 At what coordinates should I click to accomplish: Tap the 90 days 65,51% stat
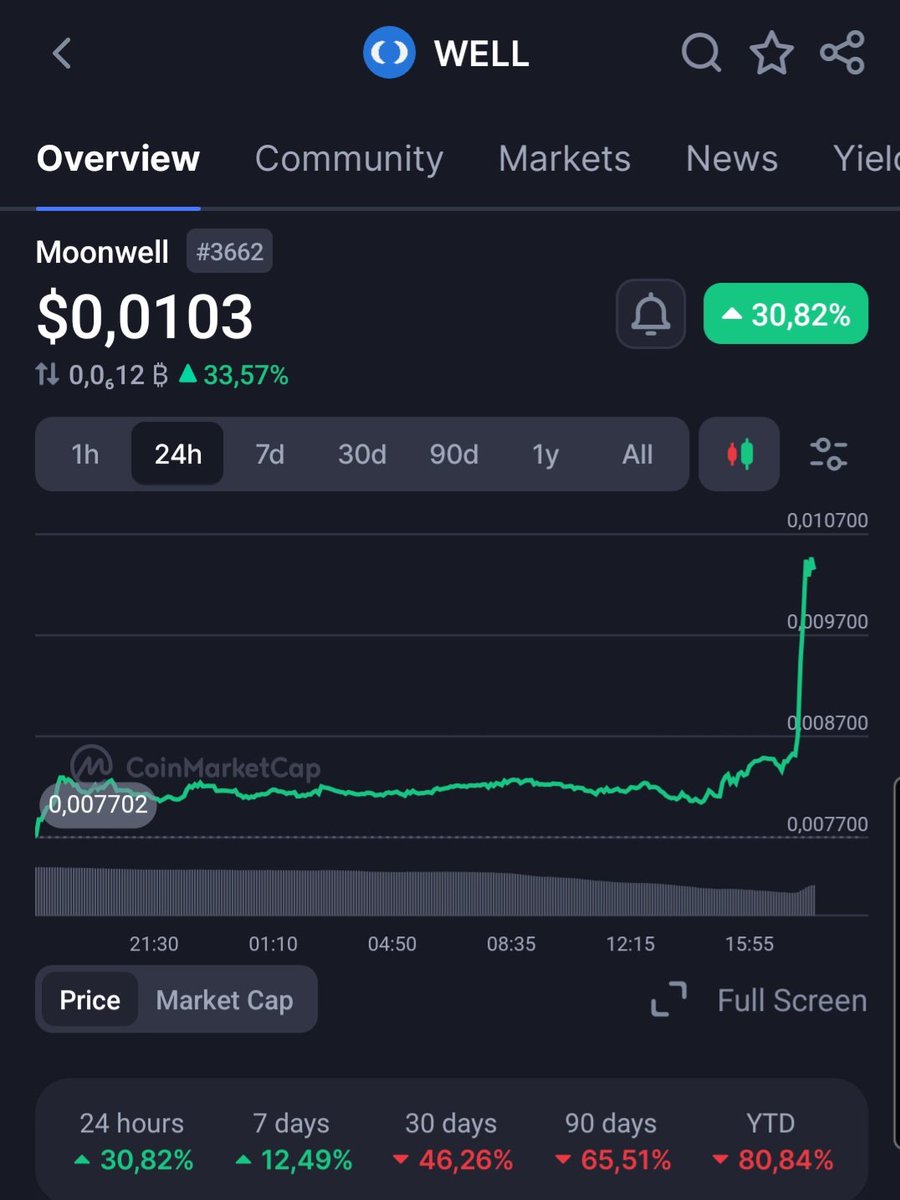pyautogui.click(x=612, y=1142)
